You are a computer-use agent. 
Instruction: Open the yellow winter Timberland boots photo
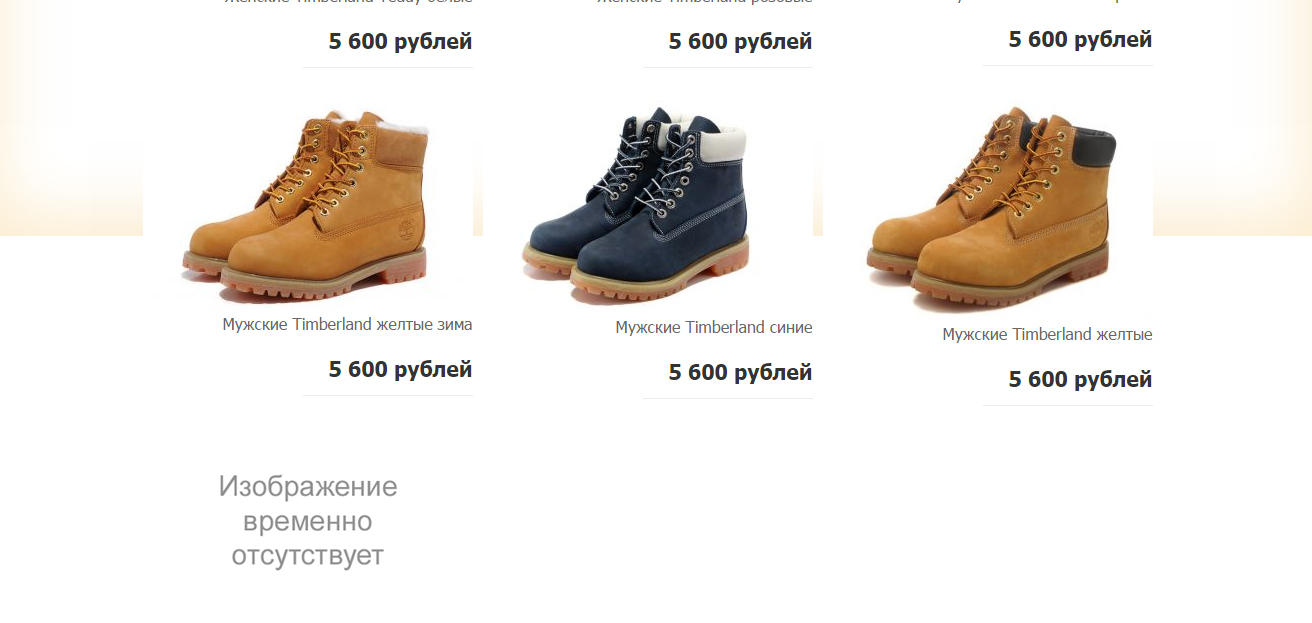[308, 205]
